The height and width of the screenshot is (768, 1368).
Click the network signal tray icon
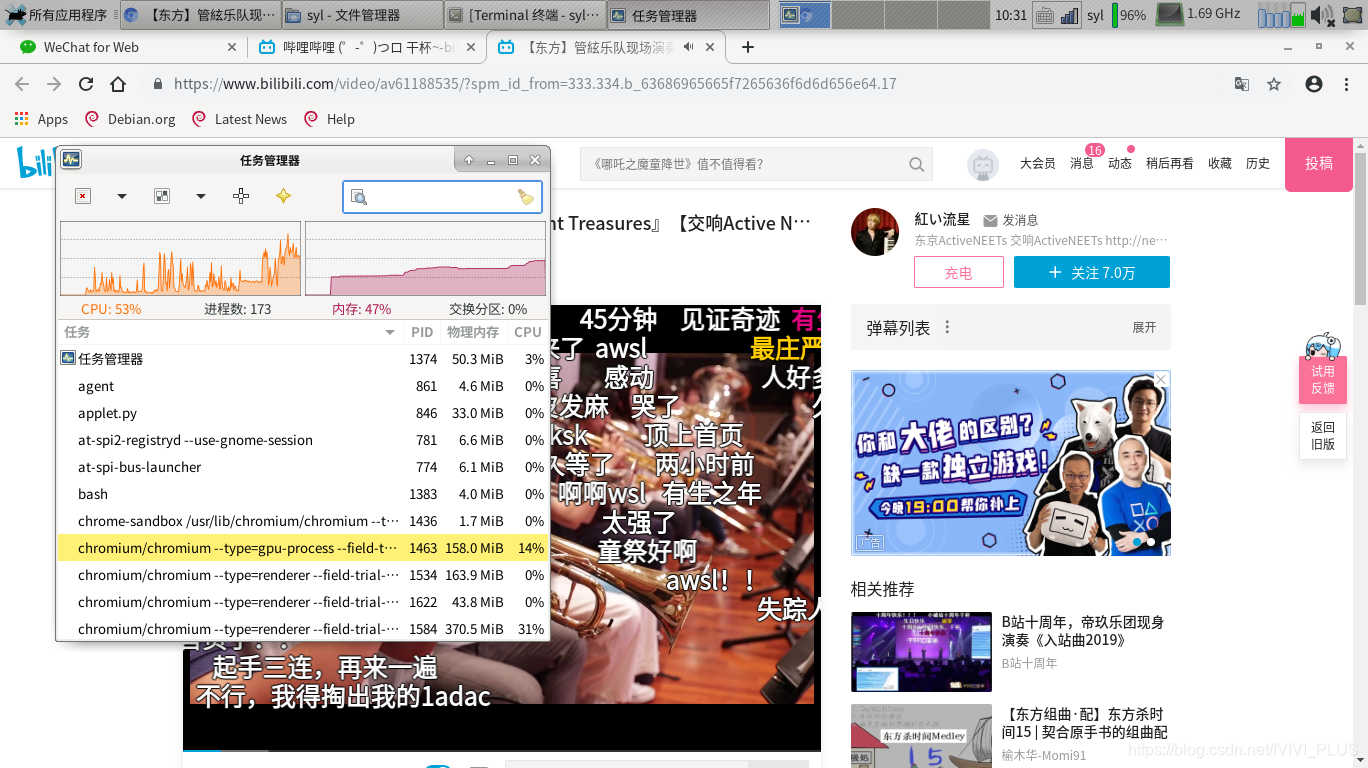point(1070,15)
